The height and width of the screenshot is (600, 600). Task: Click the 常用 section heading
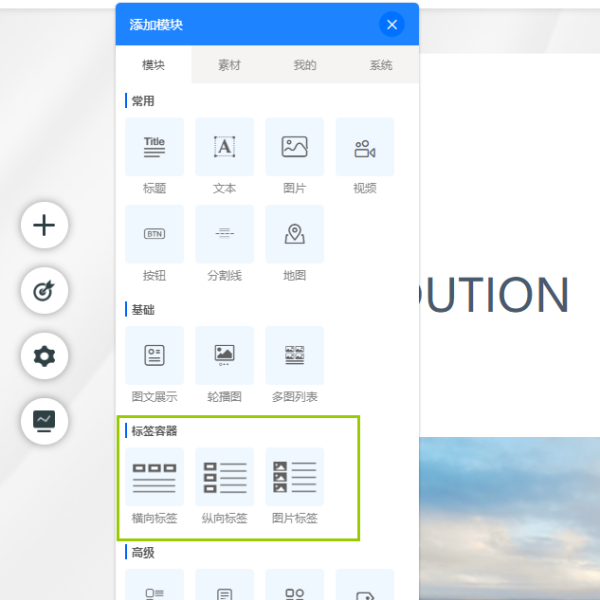click(x=143, y=101)
